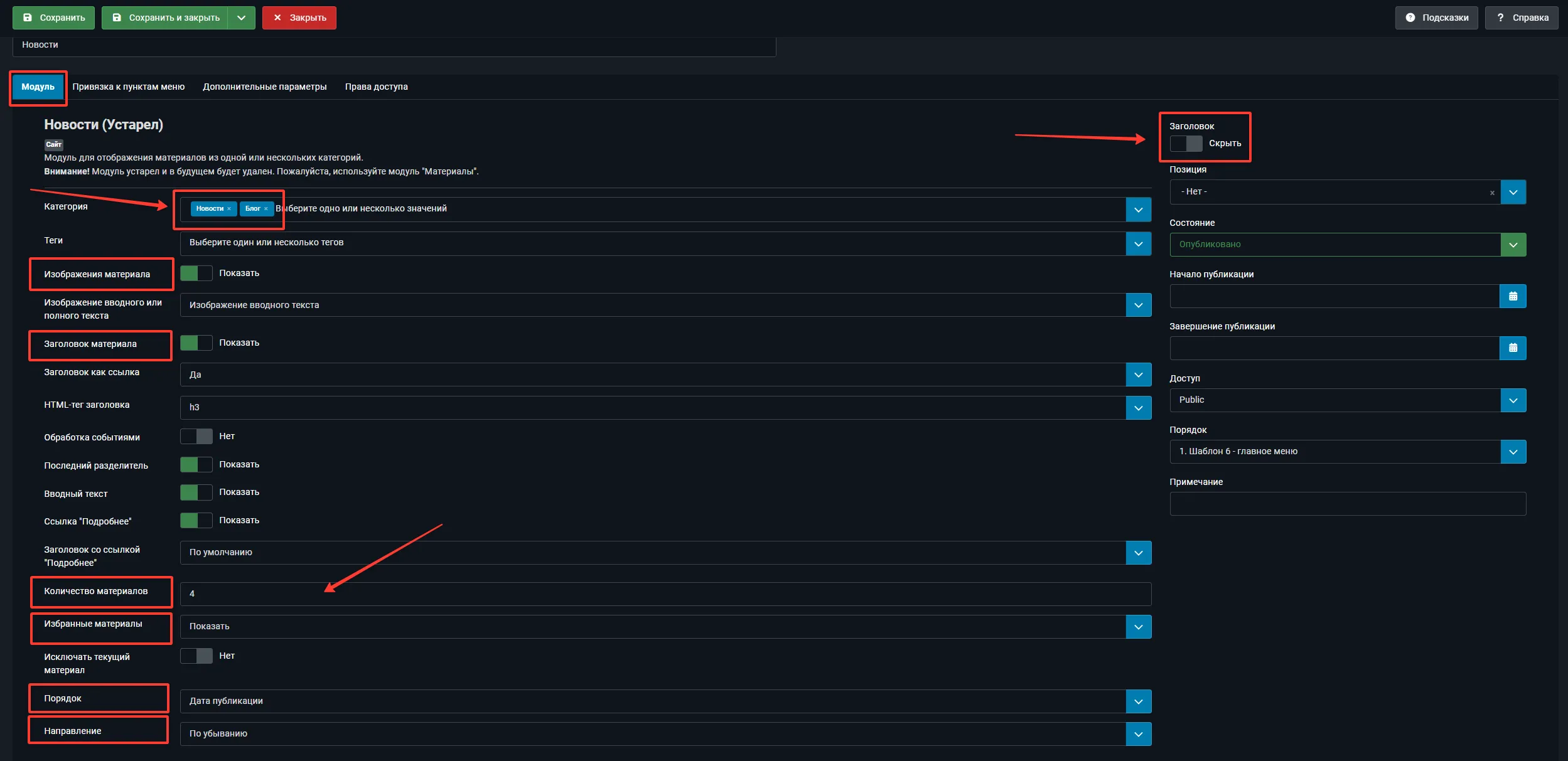Open Подсказки help tips

tap(1436, 18)
